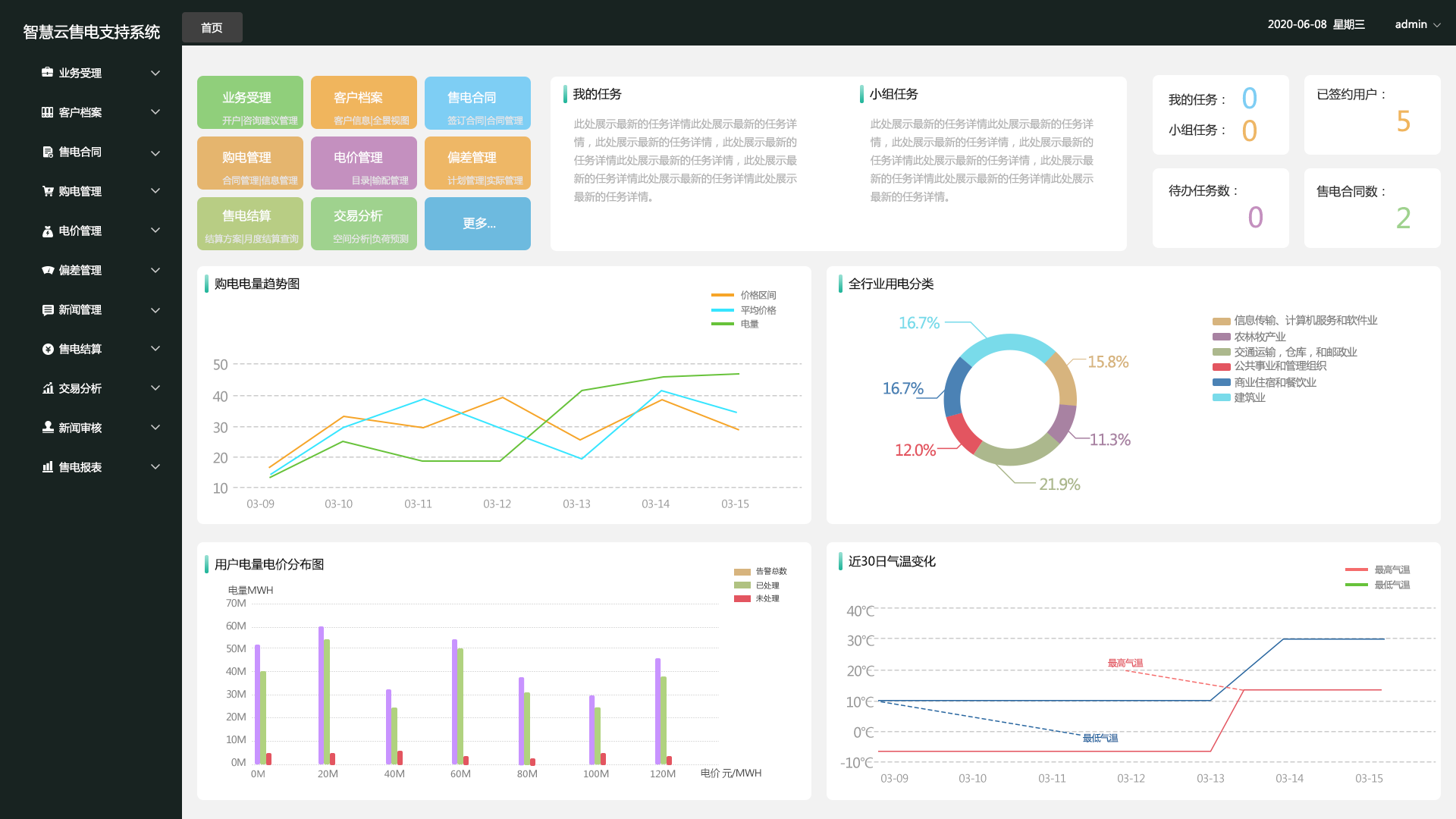
Task: Click the 智慧云售电支持系统 title
Action: [92, 32]
